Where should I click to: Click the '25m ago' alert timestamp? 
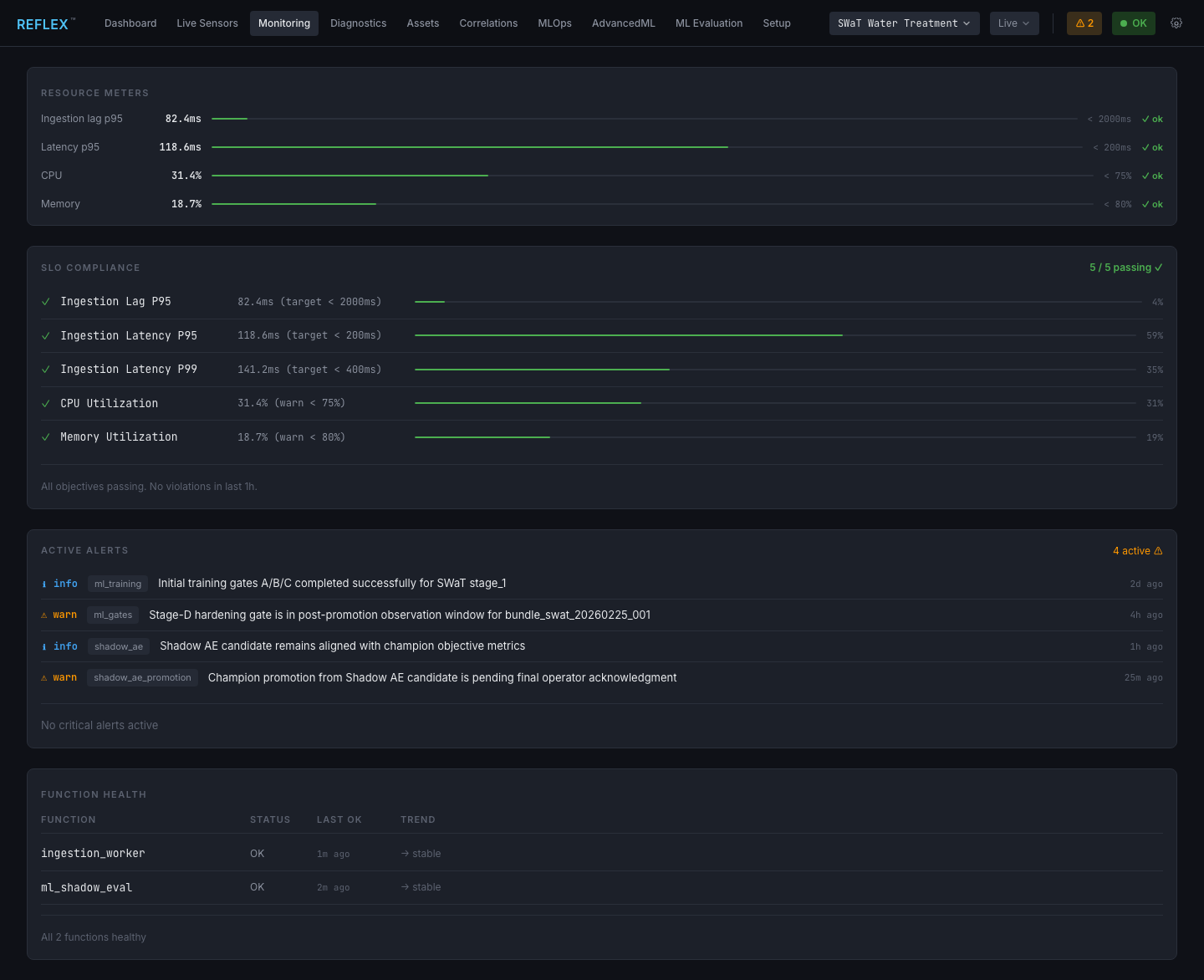click(x=1144, y=678)
